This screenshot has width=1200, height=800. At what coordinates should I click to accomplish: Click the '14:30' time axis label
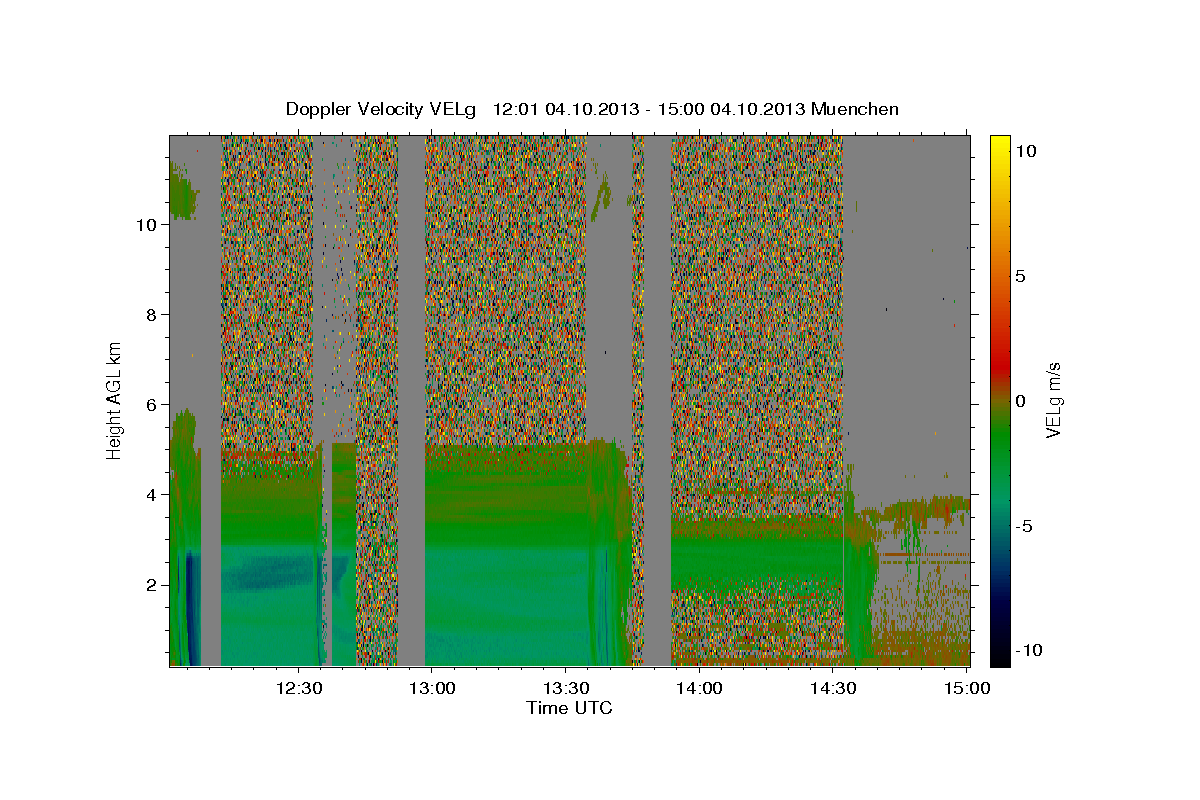[832, 688]
